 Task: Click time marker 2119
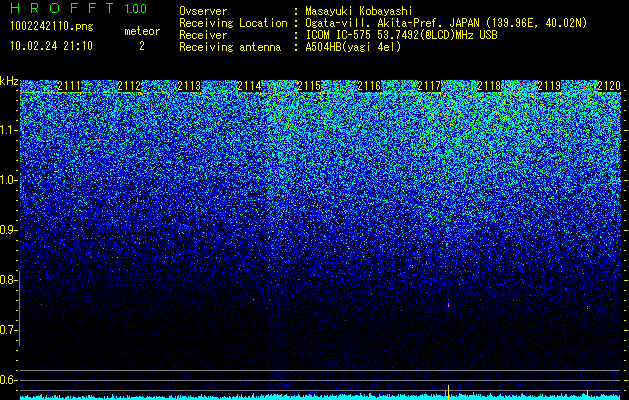(x=549, y=86)
